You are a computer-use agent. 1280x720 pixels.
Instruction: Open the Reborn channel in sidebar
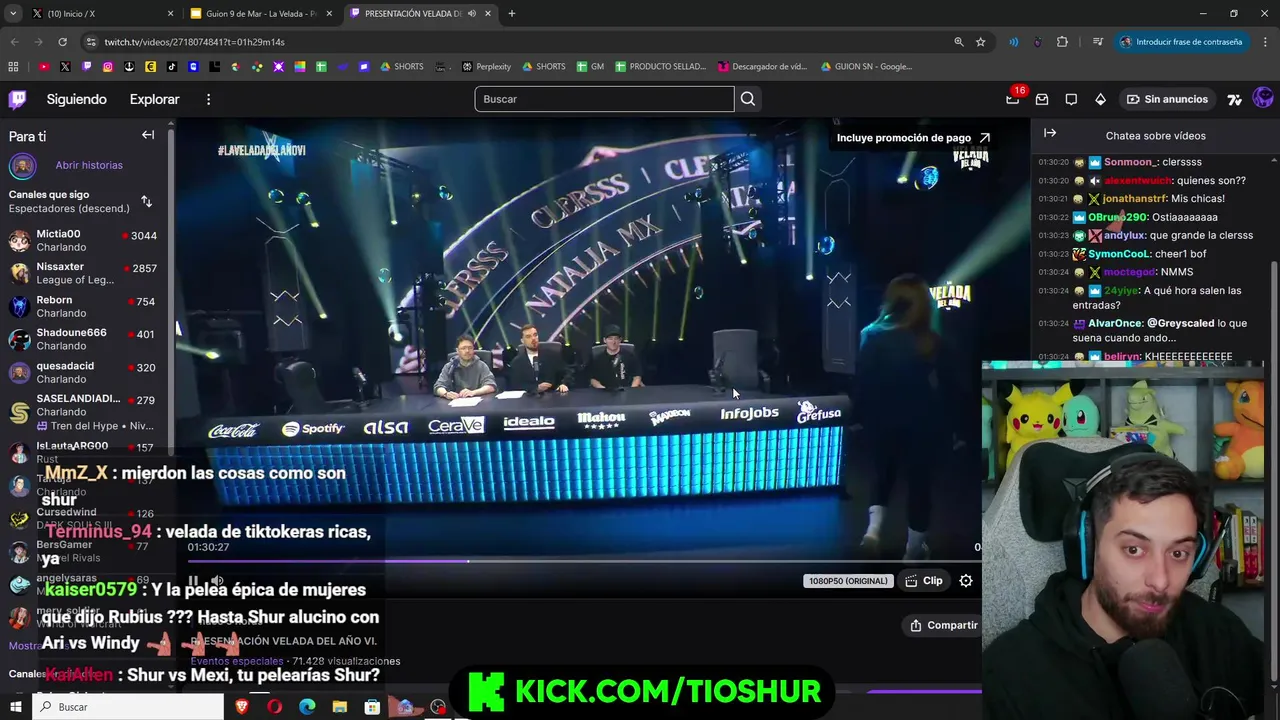click(x=84, y=306)
